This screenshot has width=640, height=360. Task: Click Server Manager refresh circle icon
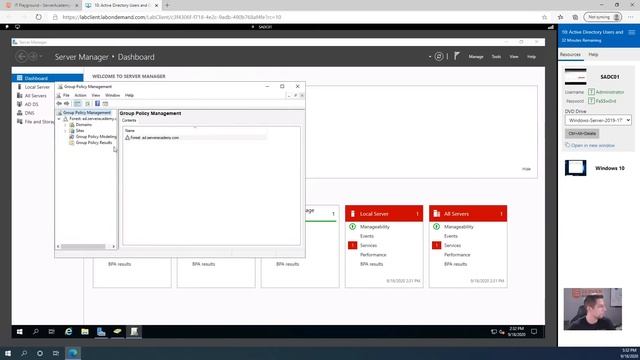(x=439, y=57)
